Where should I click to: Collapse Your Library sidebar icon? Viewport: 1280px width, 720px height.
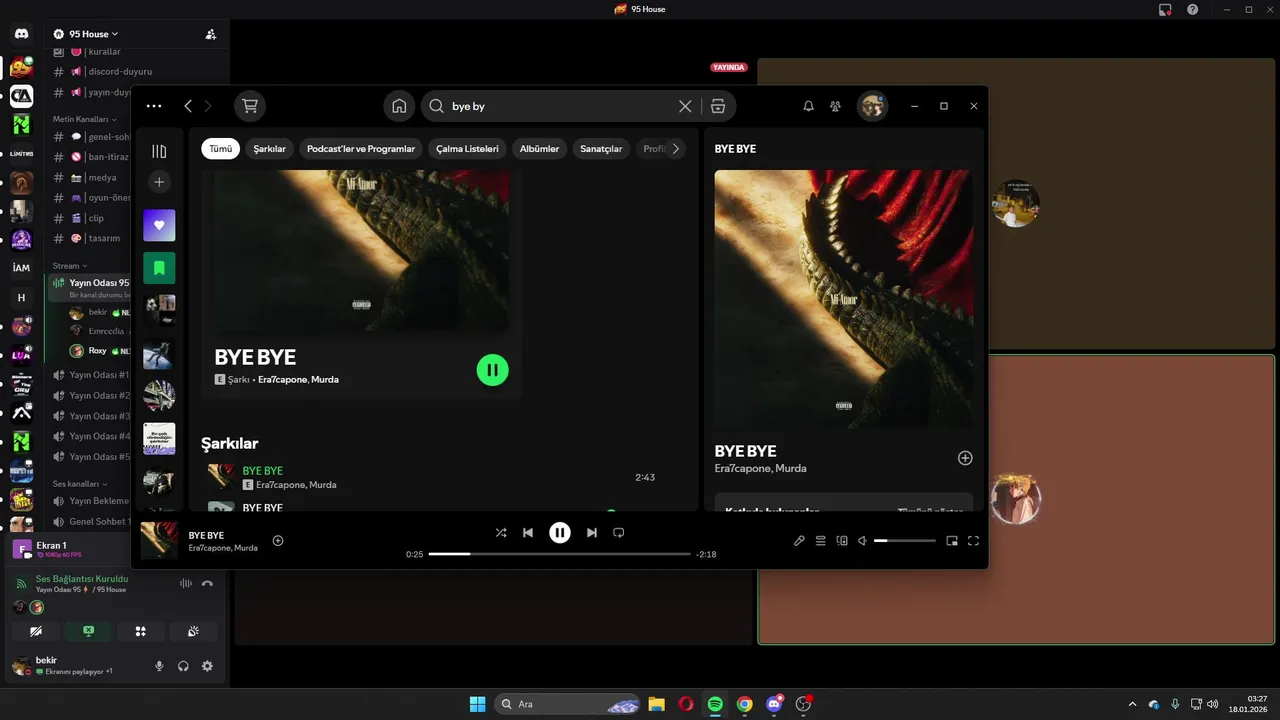pyautogui.click(x=159, y=151)
